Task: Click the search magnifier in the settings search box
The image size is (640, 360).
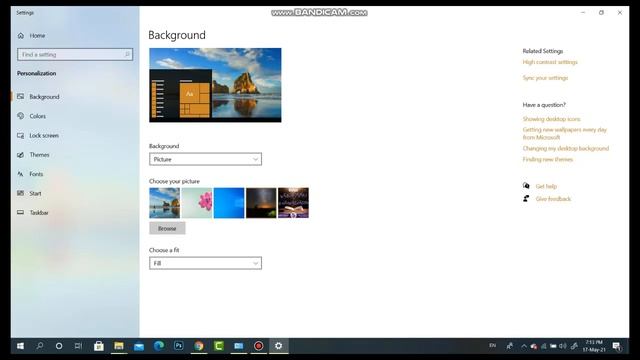Action: (127, 54)
